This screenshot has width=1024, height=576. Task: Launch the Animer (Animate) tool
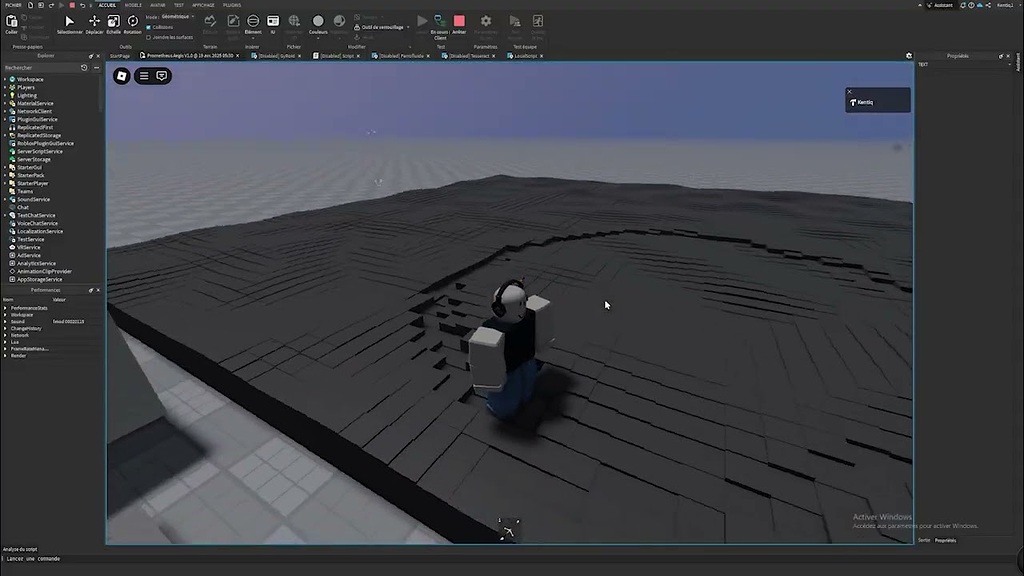coord(459,22)
